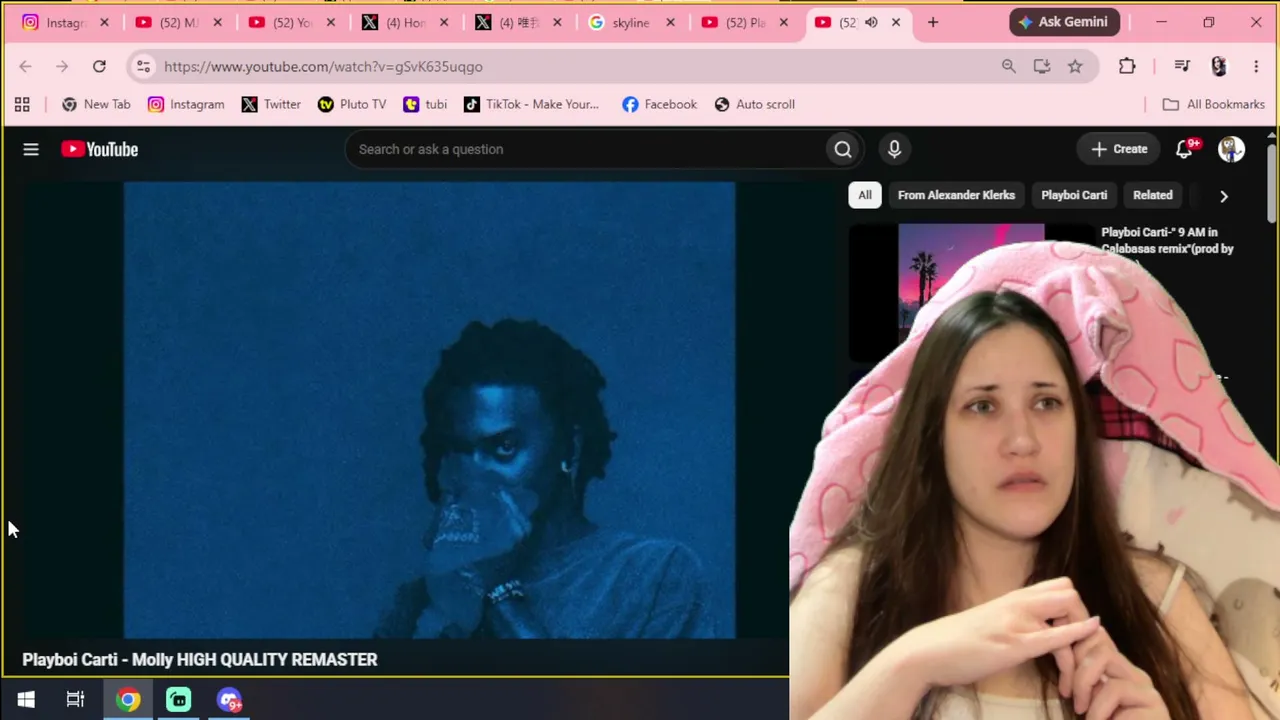This screenshot has height=720, width=1280.
Task: Mute the playing YouTube tab via speaker icon
Action: (871, 22)
